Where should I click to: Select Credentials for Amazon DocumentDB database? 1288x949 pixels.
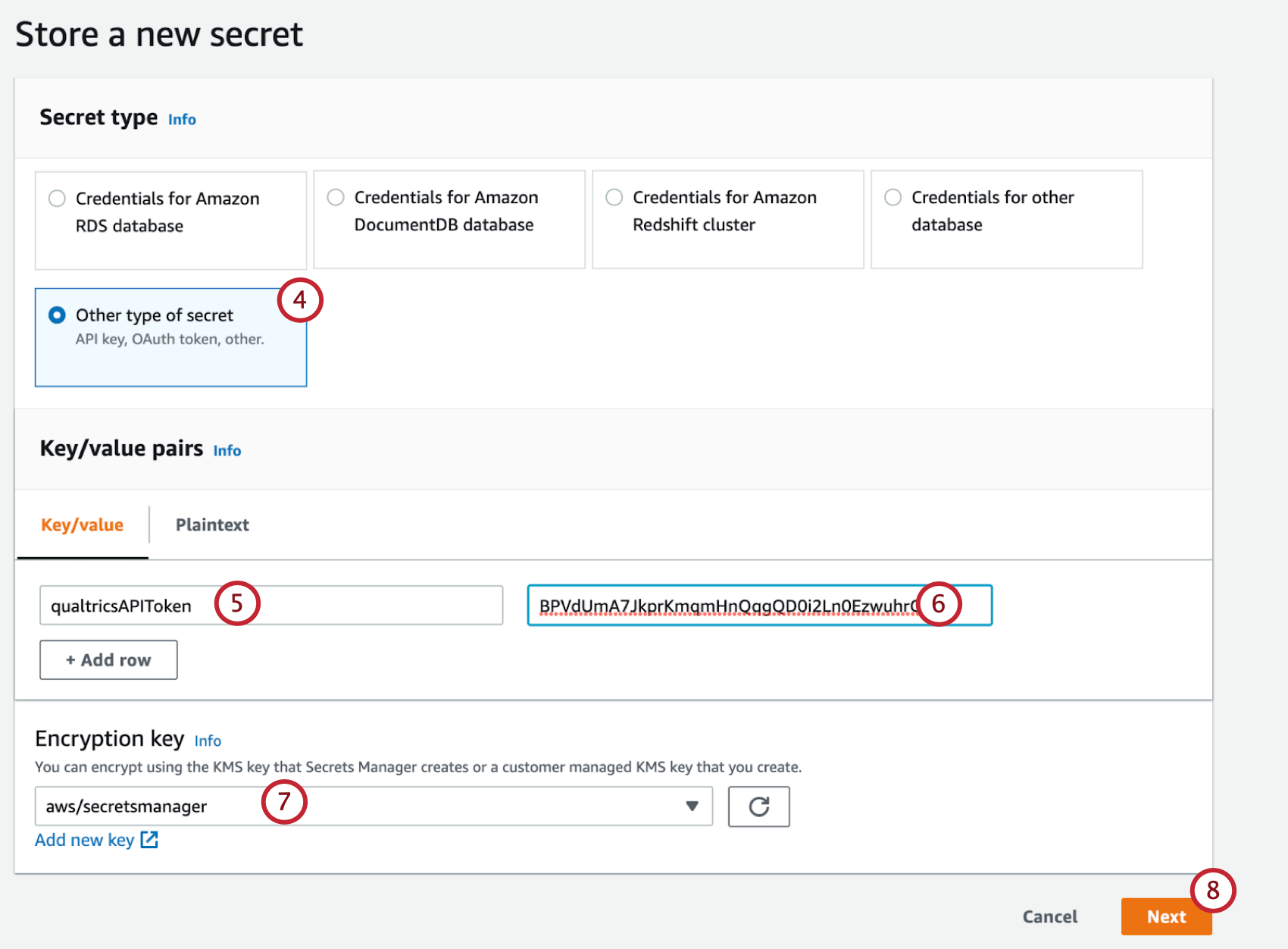coord(336,196)
